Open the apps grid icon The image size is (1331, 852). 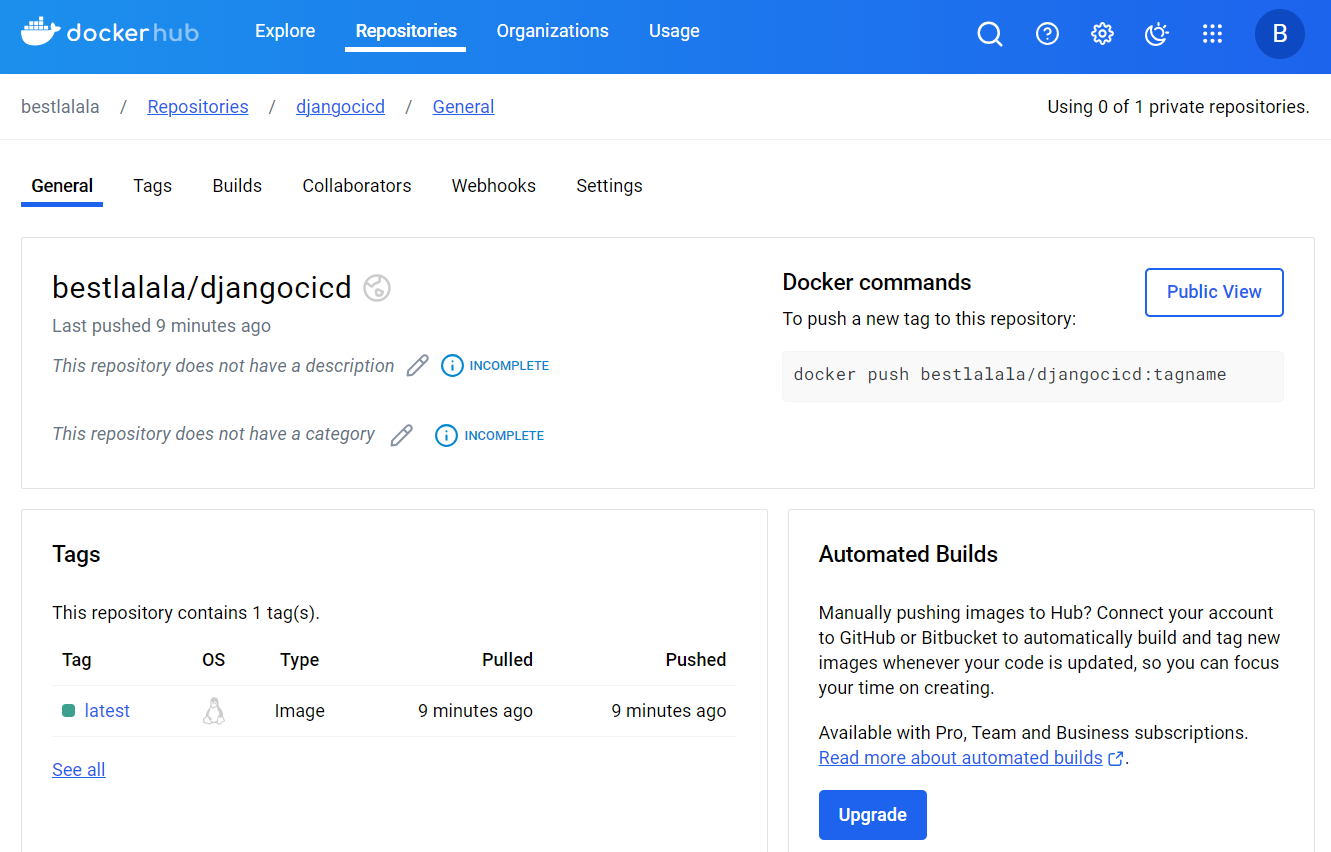(1212, 34)
